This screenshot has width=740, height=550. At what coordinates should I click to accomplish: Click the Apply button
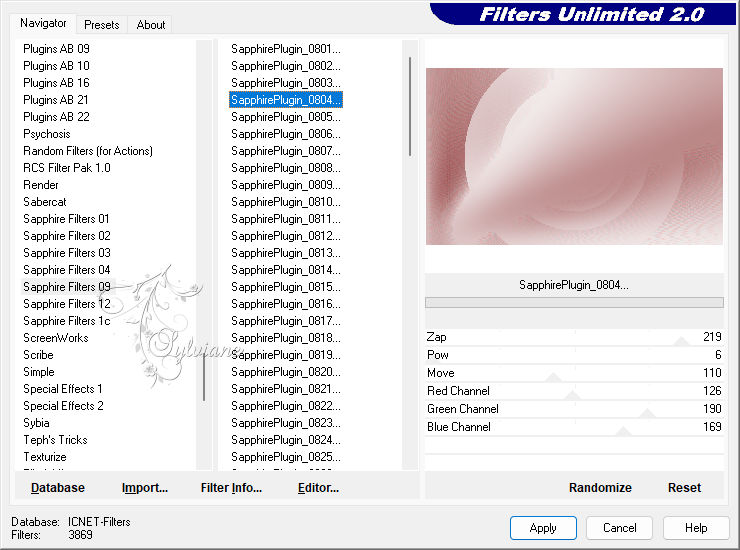pos(543,528)
